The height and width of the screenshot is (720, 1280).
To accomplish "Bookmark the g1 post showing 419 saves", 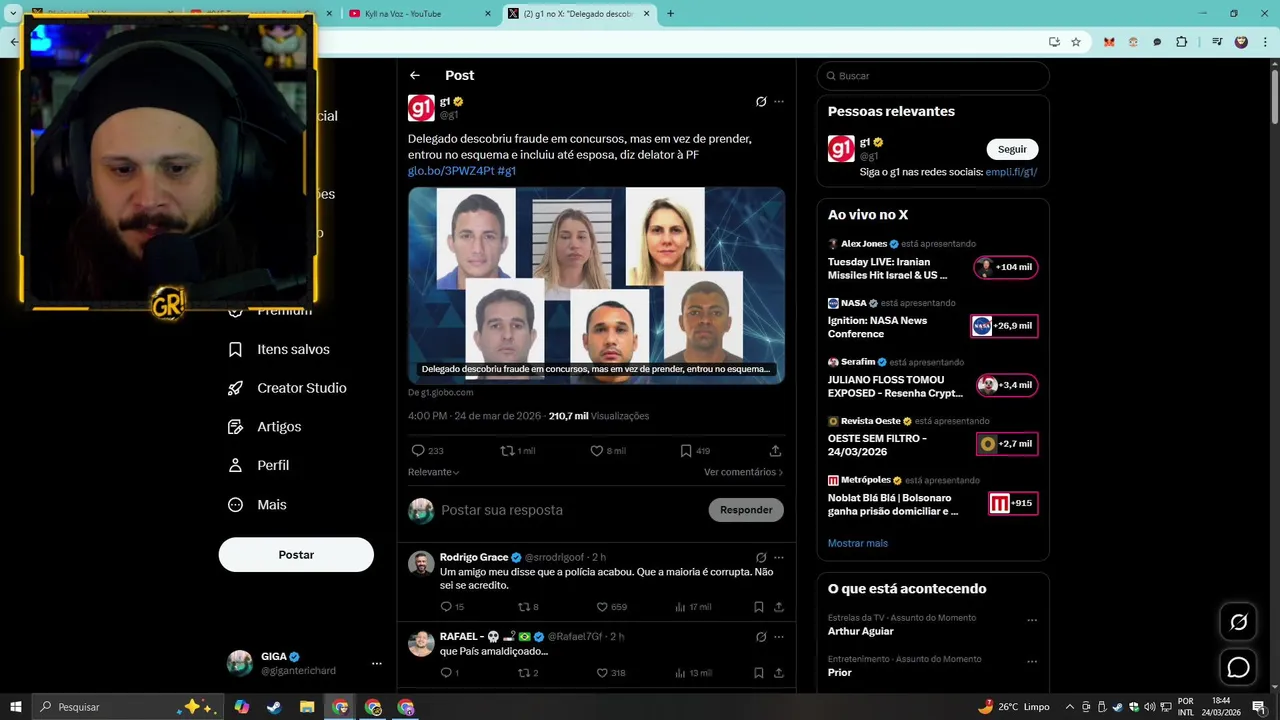I will [695, 451].
